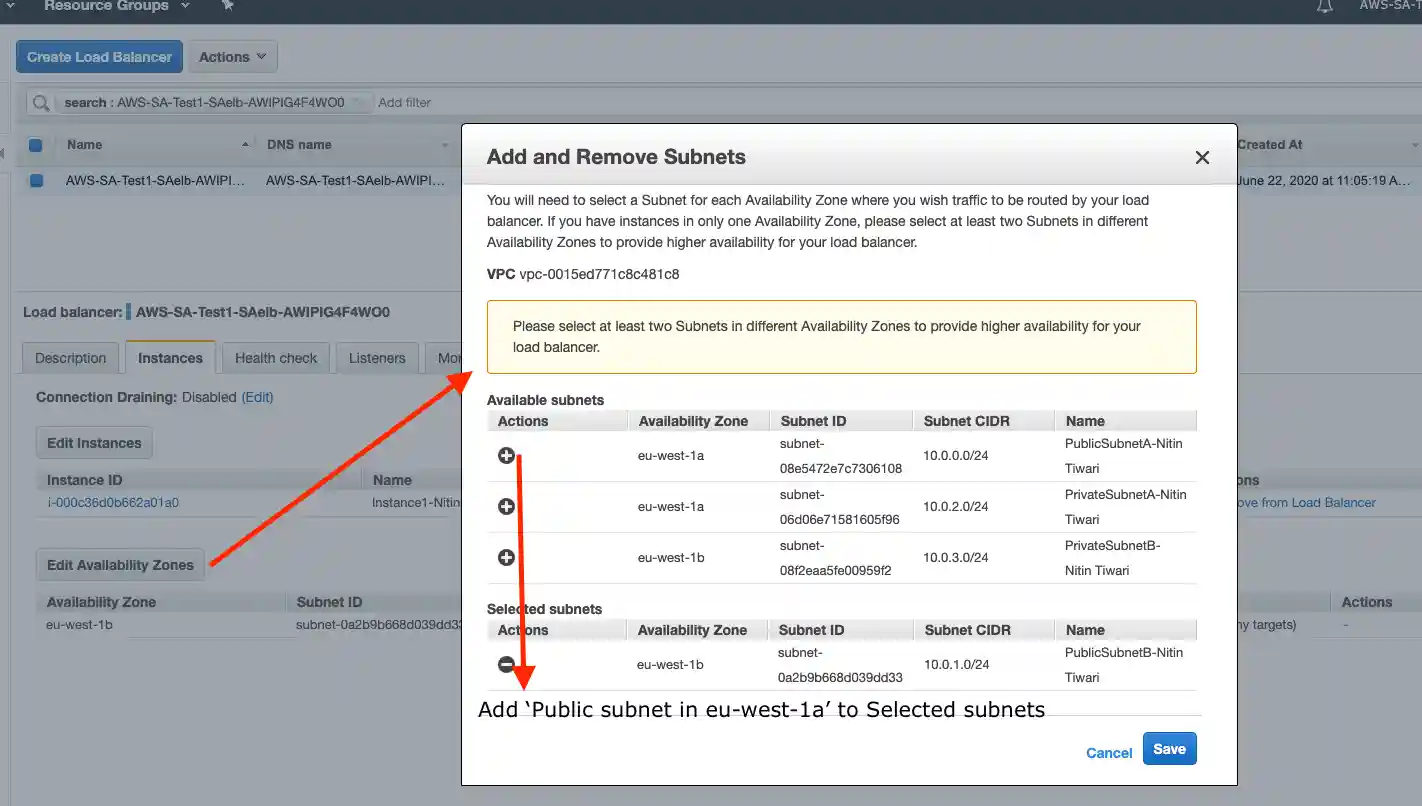Viewport: 1422px width, 806px height.
Task: Open the notifications bell icon
Action: [1325, 6]
